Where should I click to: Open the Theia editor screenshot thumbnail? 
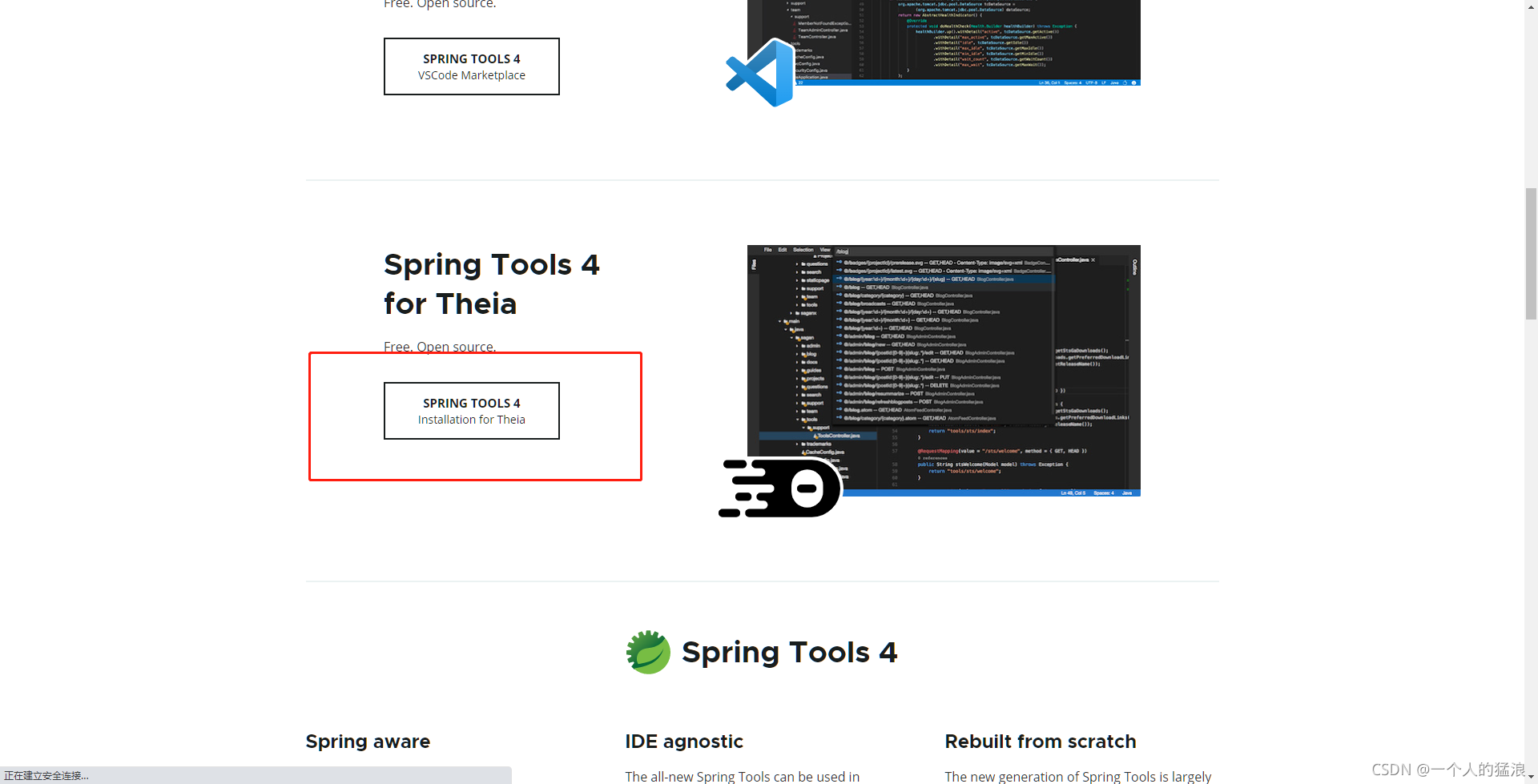[944, 370]
